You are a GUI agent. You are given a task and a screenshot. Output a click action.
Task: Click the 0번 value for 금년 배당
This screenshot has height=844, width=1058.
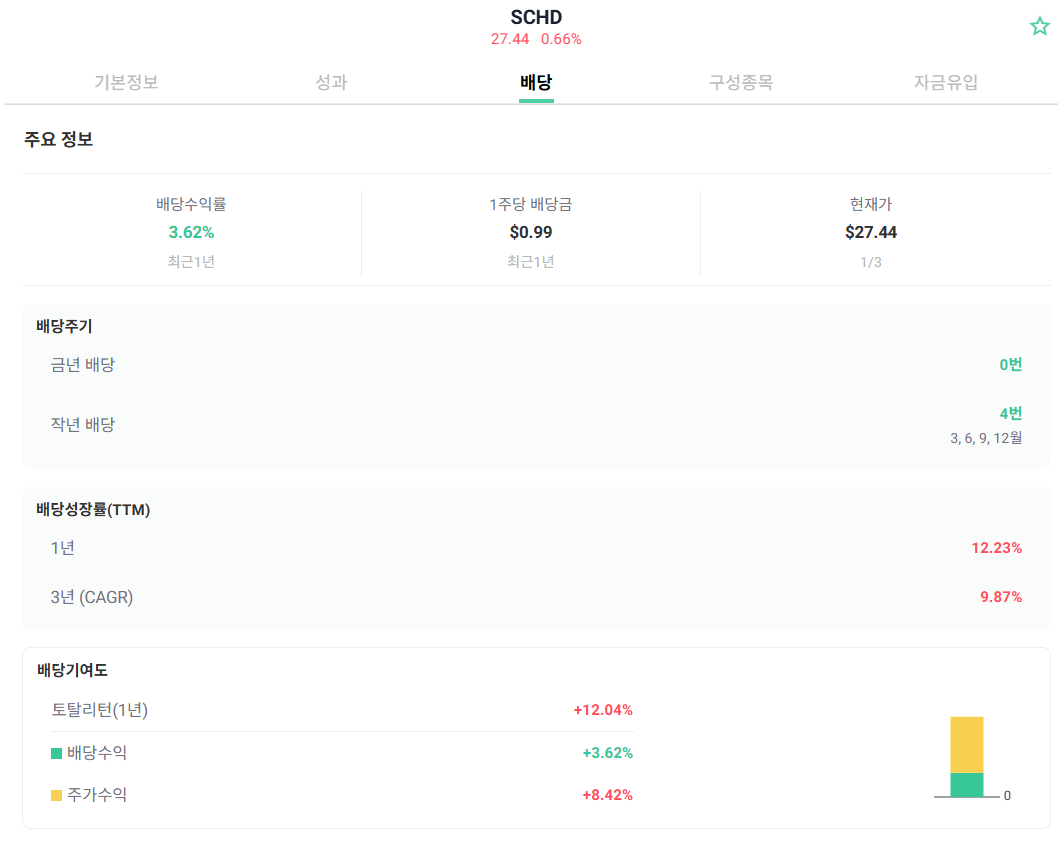tap(1011, 365)
